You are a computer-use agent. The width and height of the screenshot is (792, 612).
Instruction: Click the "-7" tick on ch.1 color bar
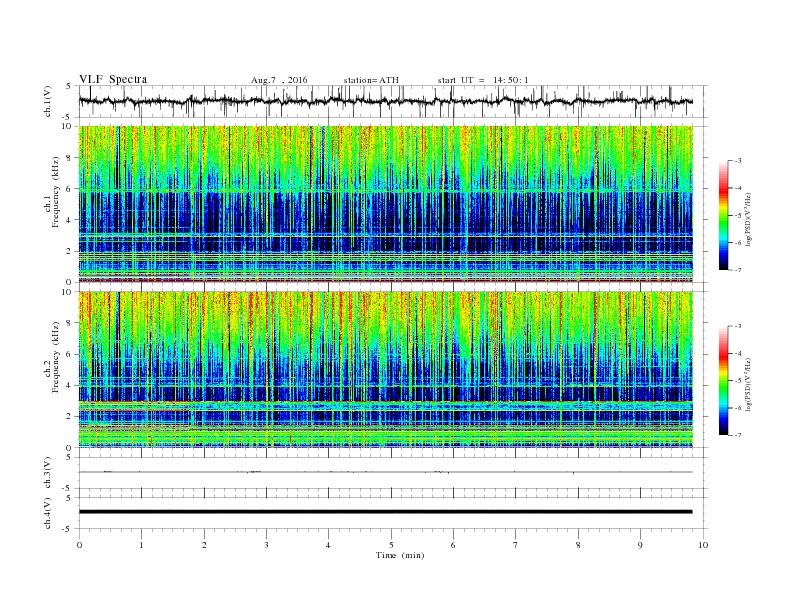point(737,270)
